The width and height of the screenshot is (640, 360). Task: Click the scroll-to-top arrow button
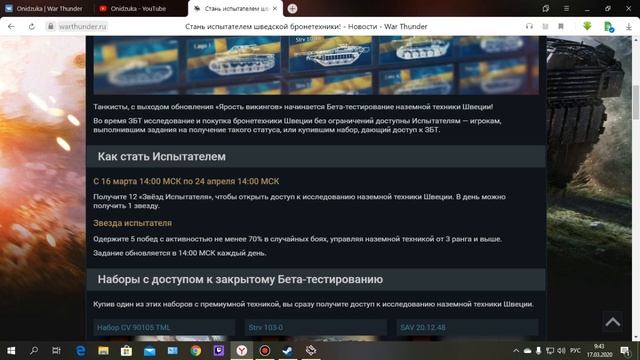[613, 322]
